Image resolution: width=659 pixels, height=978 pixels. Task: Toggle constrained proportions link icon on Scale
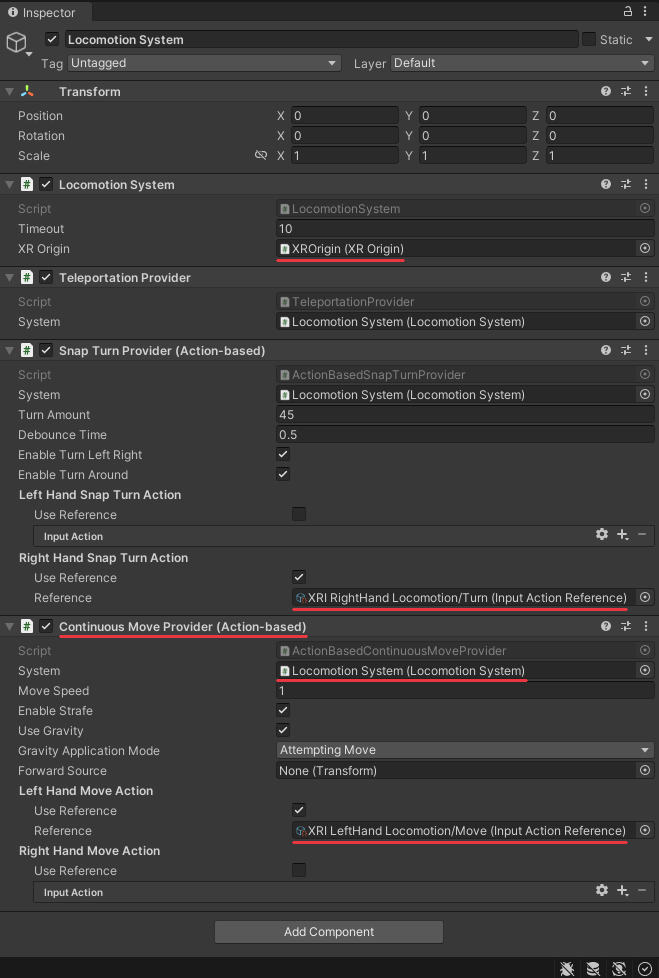pos(261,155)
